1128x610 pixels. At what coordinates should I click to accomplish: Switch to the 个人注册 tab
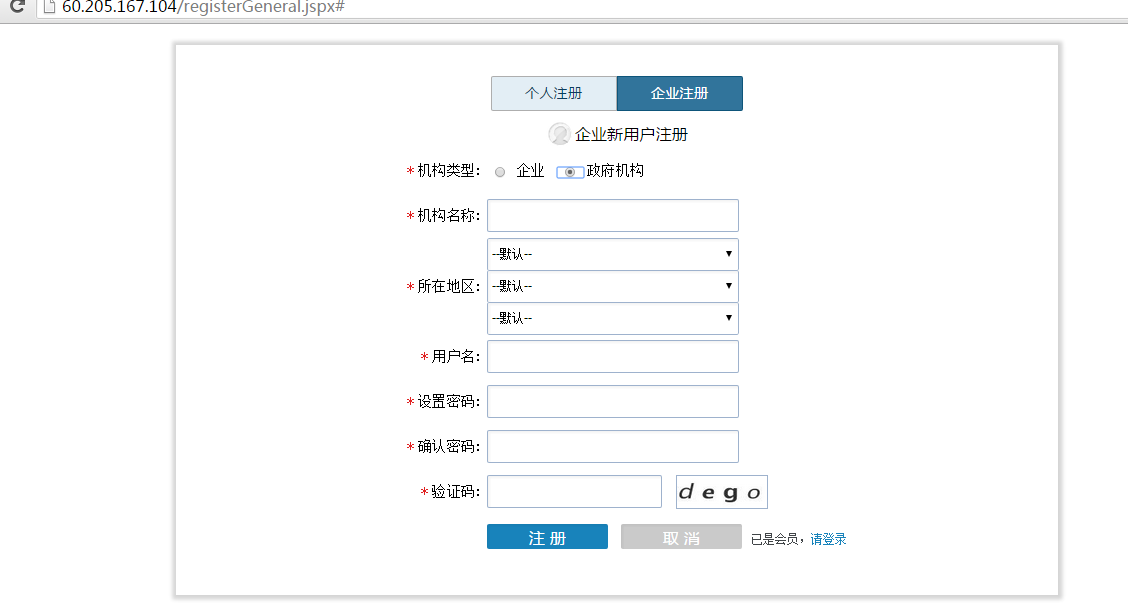point(554,93)
